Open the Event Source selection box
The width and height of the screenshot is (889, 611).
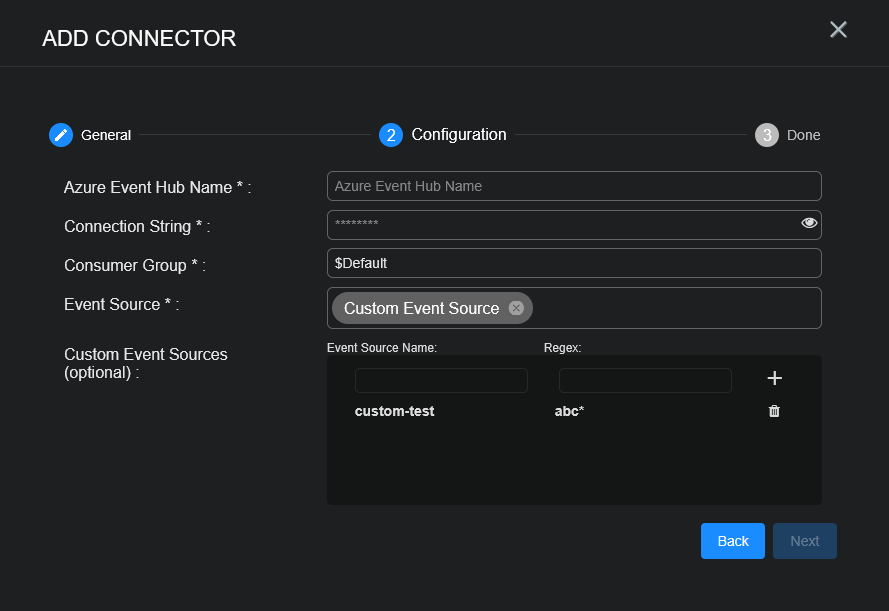coord(675,308)
